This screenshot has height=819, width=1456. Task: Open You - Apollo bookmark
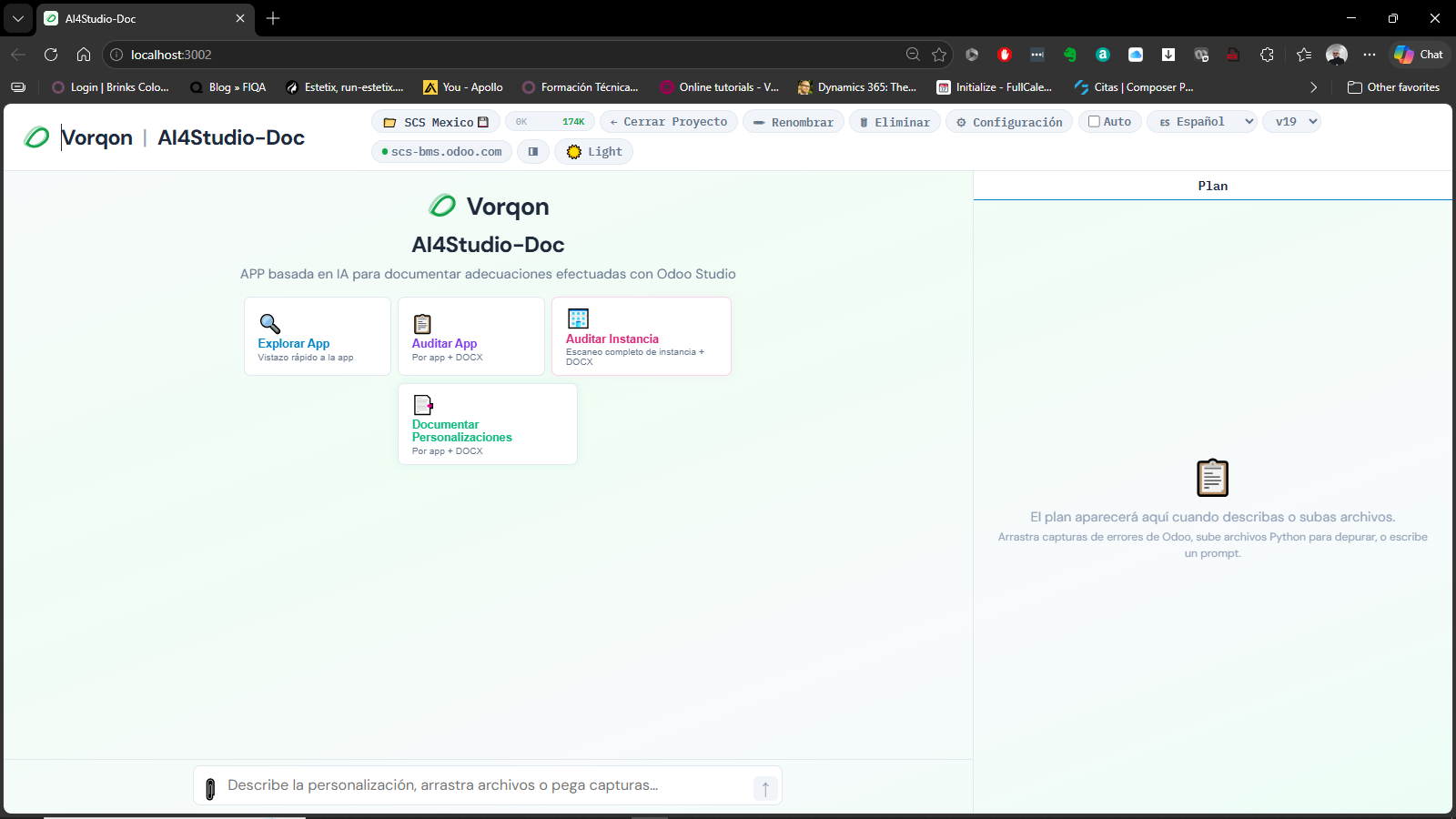(x=463, y=87)
